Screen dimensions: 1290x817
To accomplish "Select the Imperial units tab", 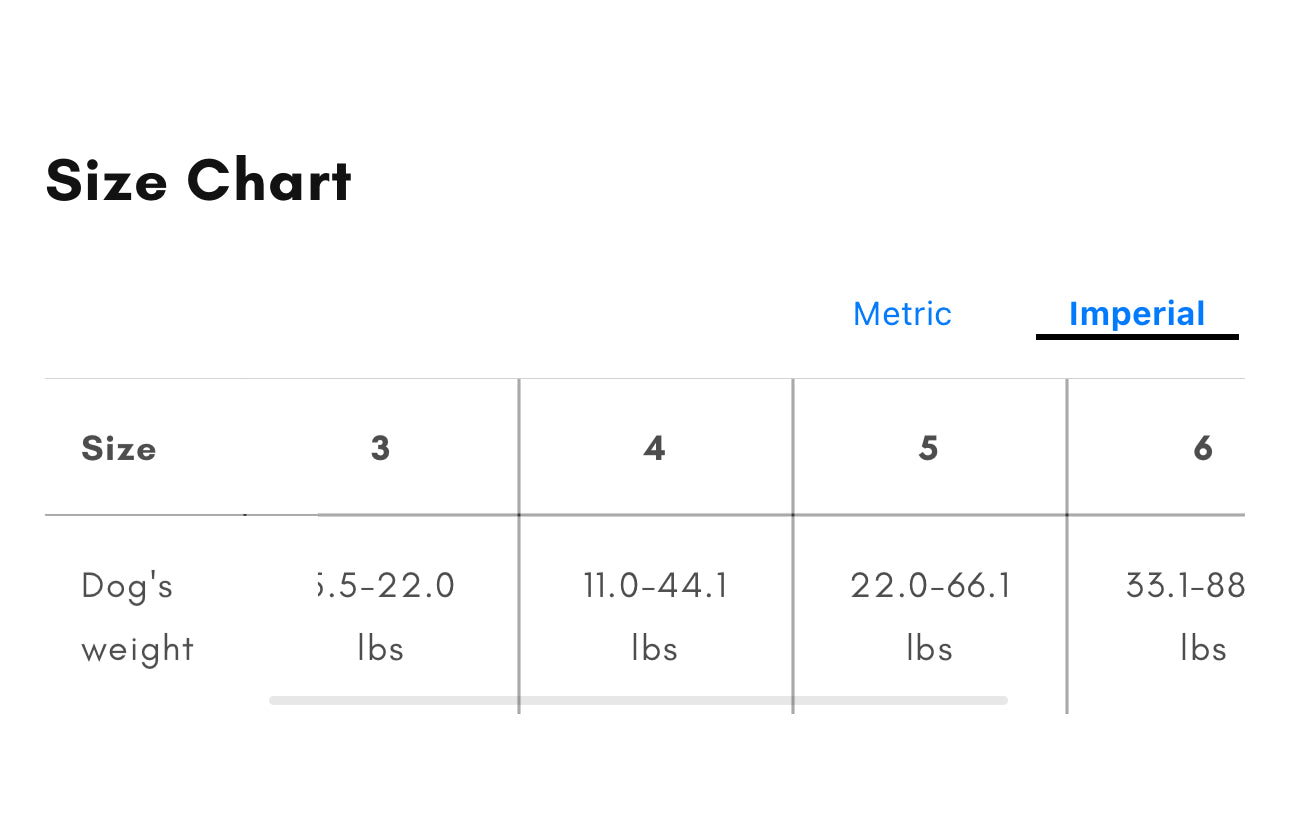I will [x=1137, y=314].
